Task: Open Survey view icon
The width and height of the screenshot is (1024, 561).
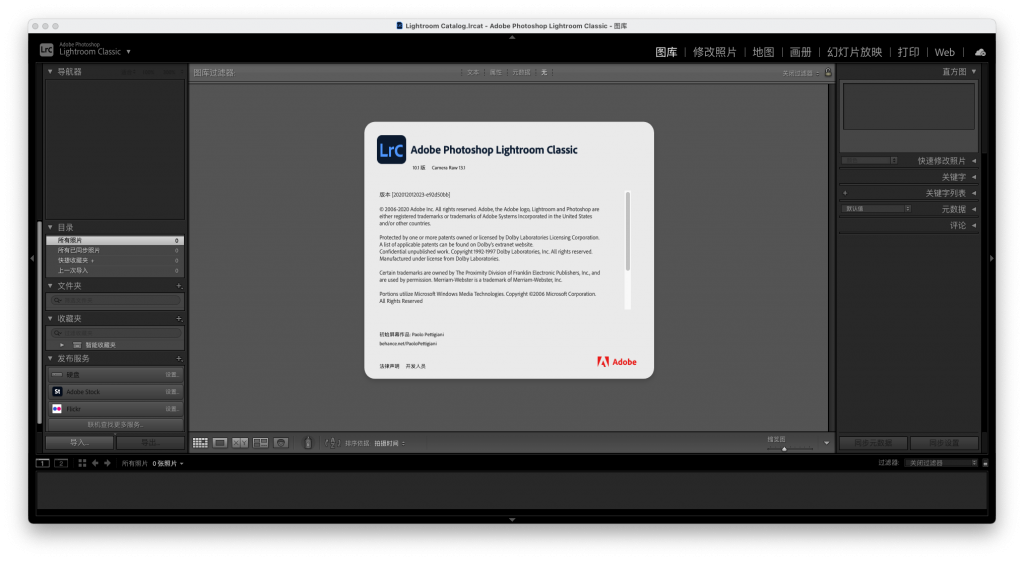Action: (261, 443)
